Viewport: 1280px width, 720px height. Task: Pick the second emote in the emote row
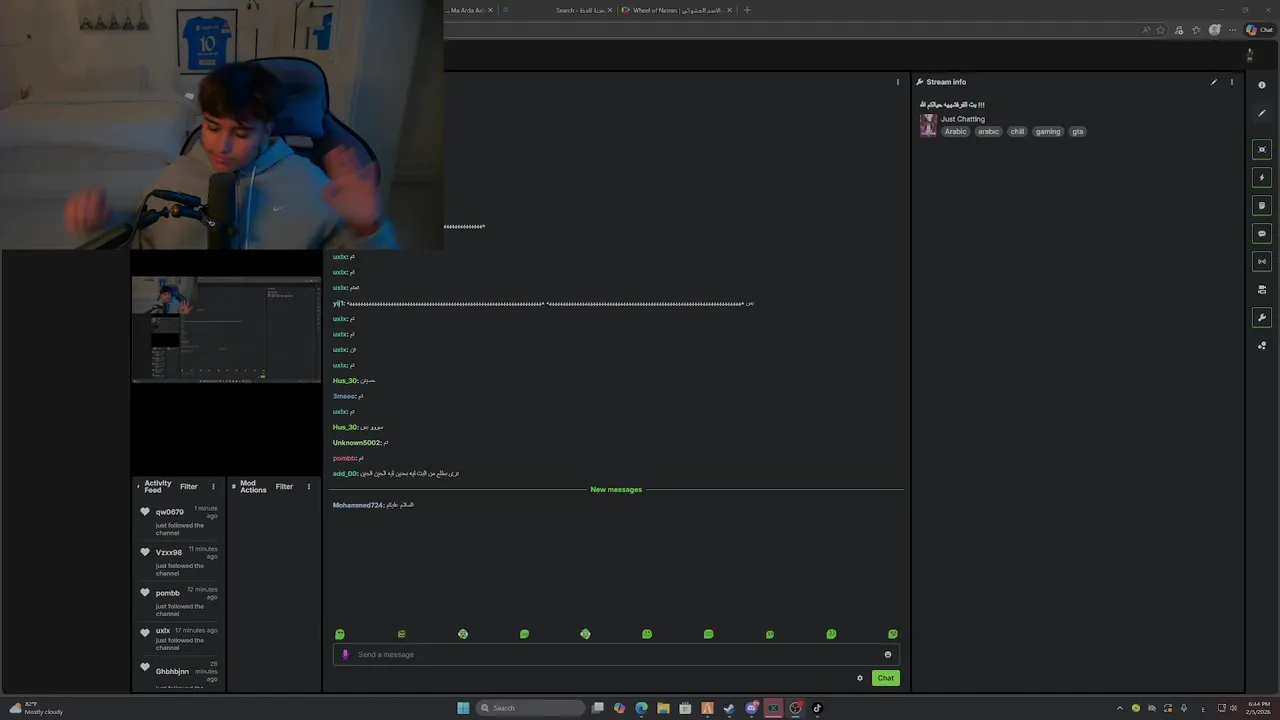coord(402,634)
